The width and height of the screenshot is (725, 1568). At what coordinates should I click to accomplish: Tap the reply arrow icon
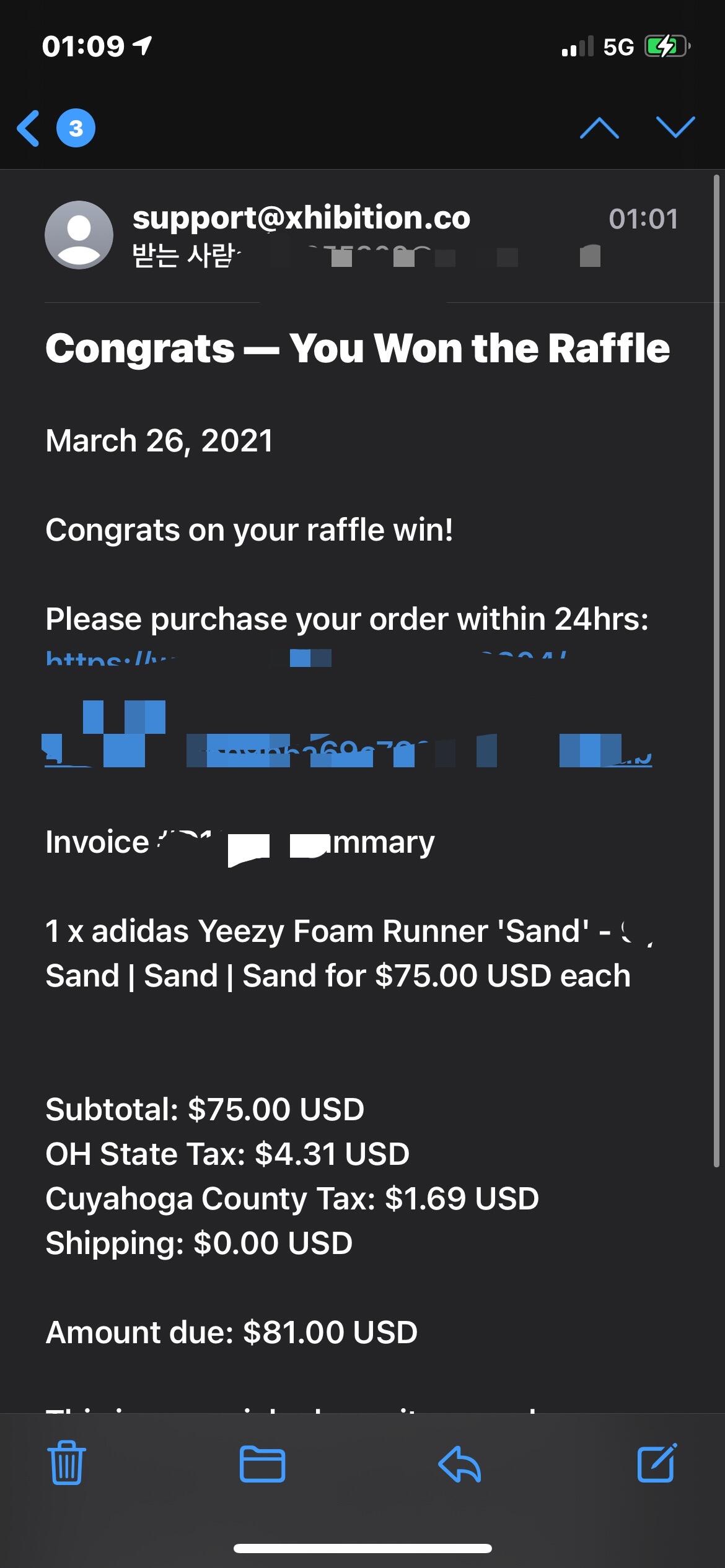click(x=459, y=1465)
